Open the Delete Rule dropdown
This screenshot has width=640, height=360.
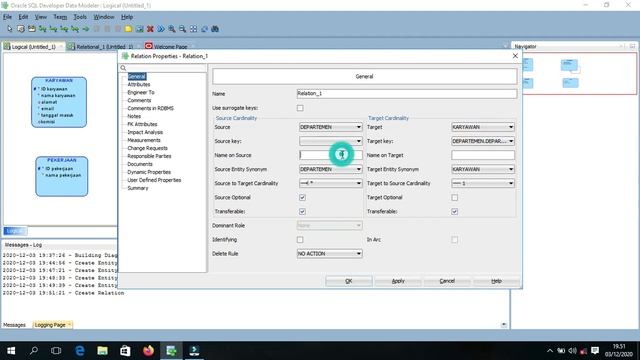tap(330, 254)
